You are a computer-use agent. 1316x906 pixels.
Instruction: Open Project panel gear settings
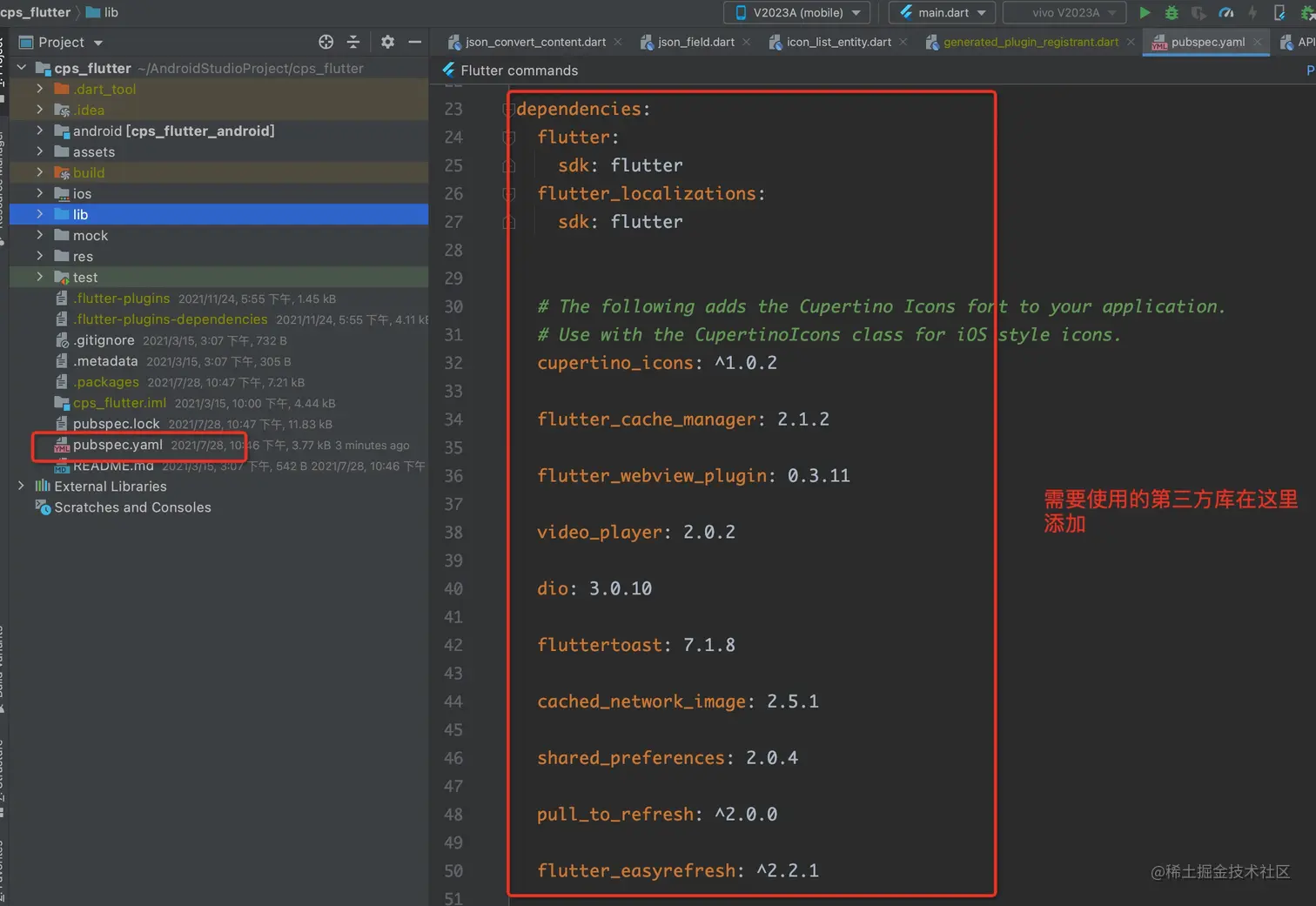387,42
